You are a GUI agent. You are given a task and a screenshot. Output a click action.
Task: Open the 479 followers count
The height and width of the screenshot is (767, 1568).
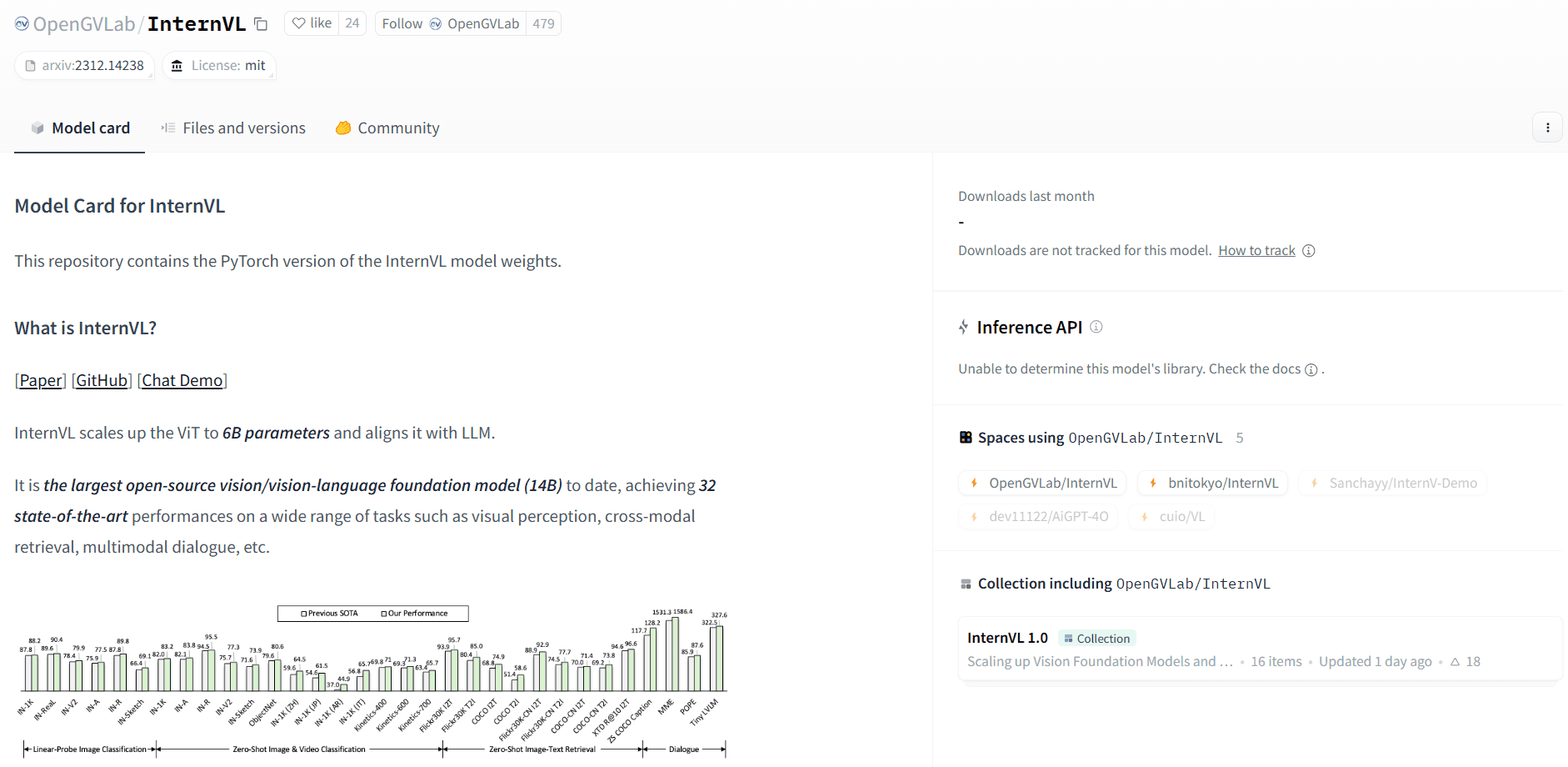point(543,23)
